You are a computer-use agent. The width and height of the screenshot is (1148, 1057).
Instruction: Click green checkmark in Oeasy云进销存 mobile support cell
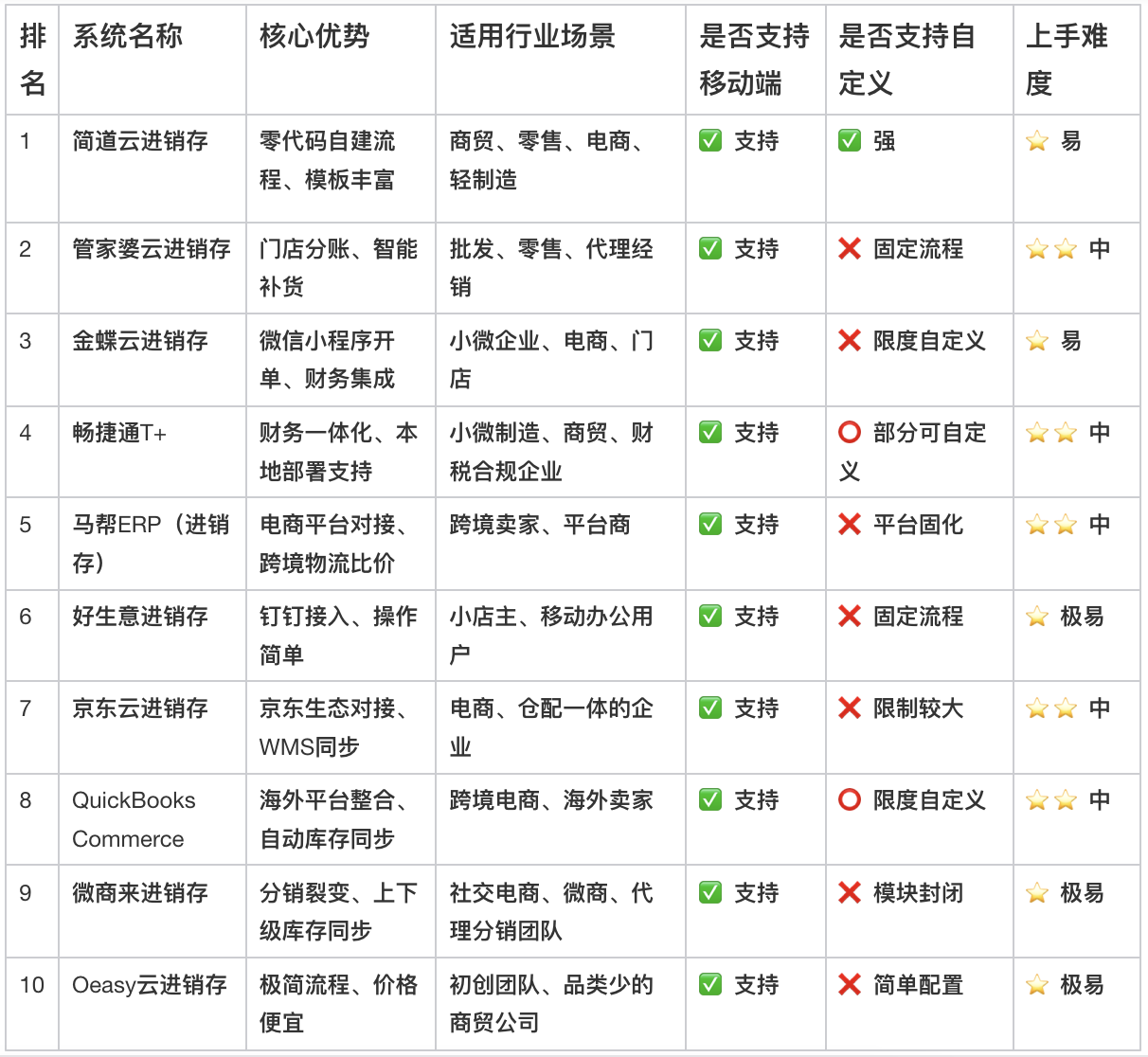point(710,985)
